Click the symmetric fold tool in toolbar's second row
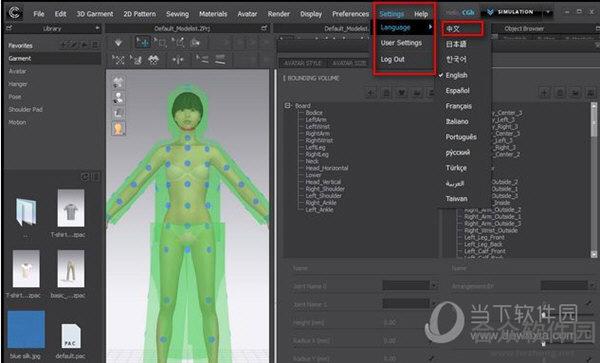This screenshot has height=363, width=600. coord(178,60)
